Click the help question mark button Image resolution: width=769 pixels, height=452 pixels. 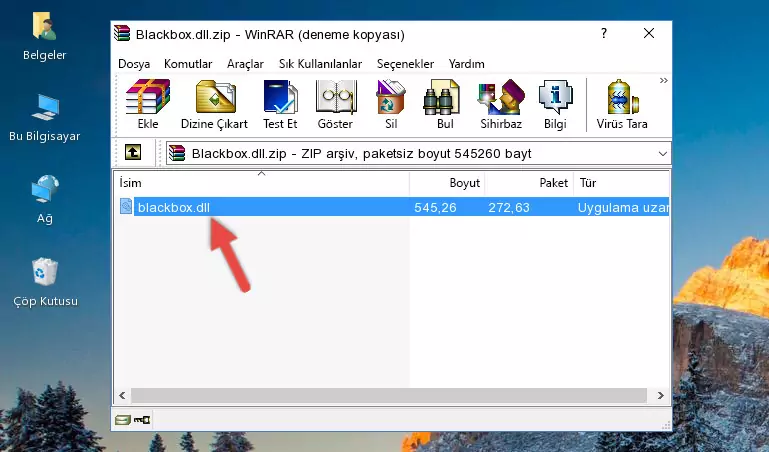[x=604, y=33]
